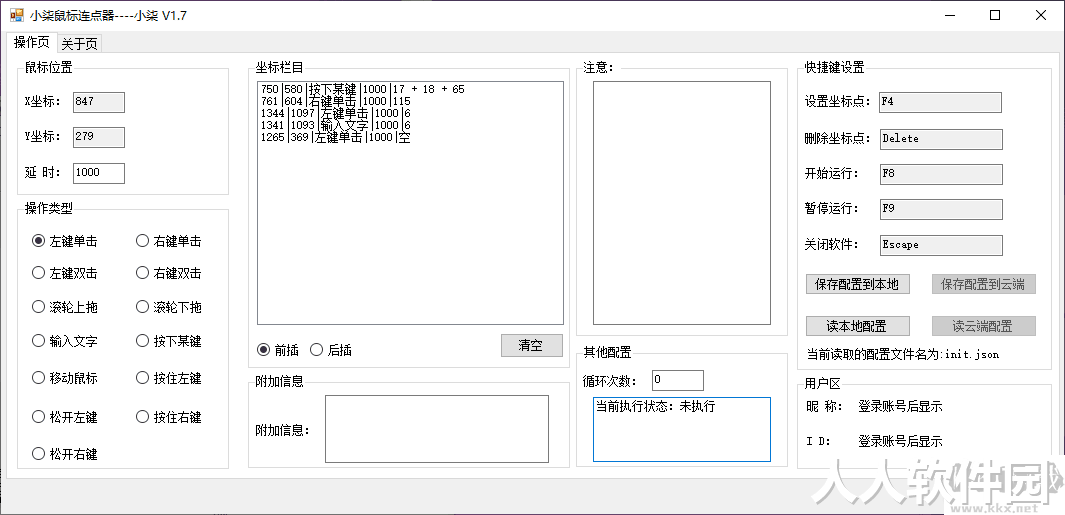1065x515 pixels.
Task: Switch to the 操作页 tab
Action: tap(31, 42)
